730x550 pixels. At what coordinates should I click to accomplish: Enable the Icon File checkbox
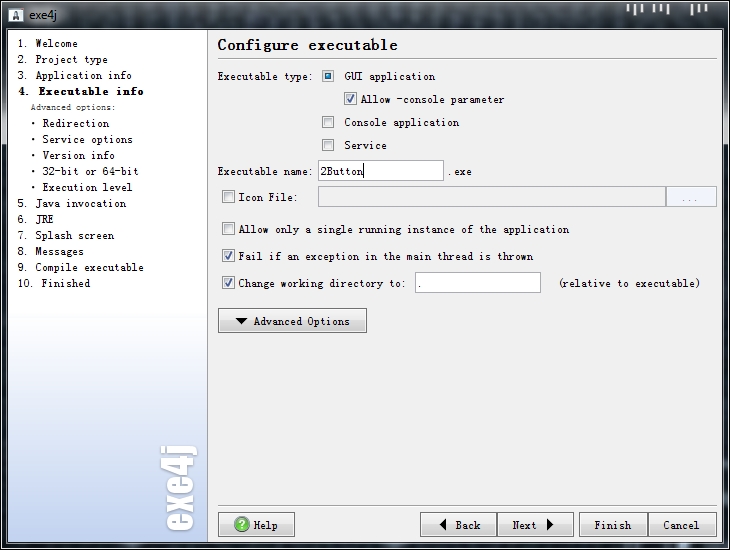228,197
